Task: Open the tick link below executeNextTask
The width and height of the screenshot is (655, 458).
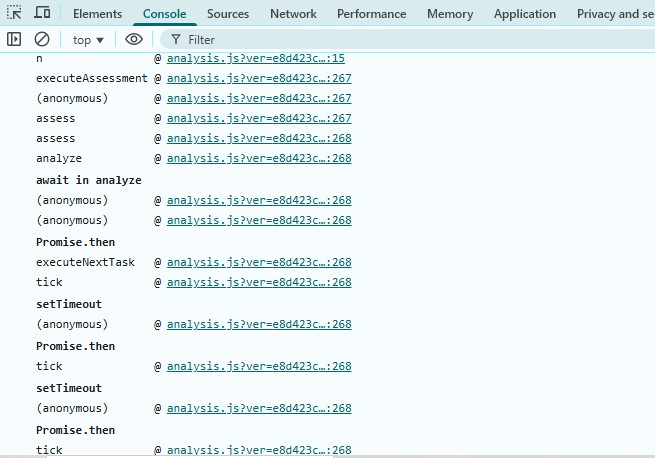Action: (x=259, y=282)
